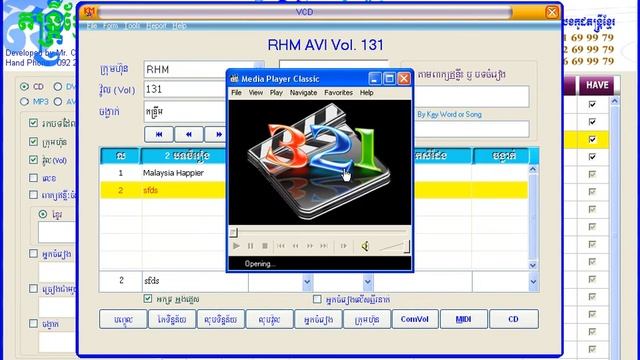The width and height of the screenshot is (640, 360).
Task: Click Media Player Classic title bar icon
Action: 234,78
